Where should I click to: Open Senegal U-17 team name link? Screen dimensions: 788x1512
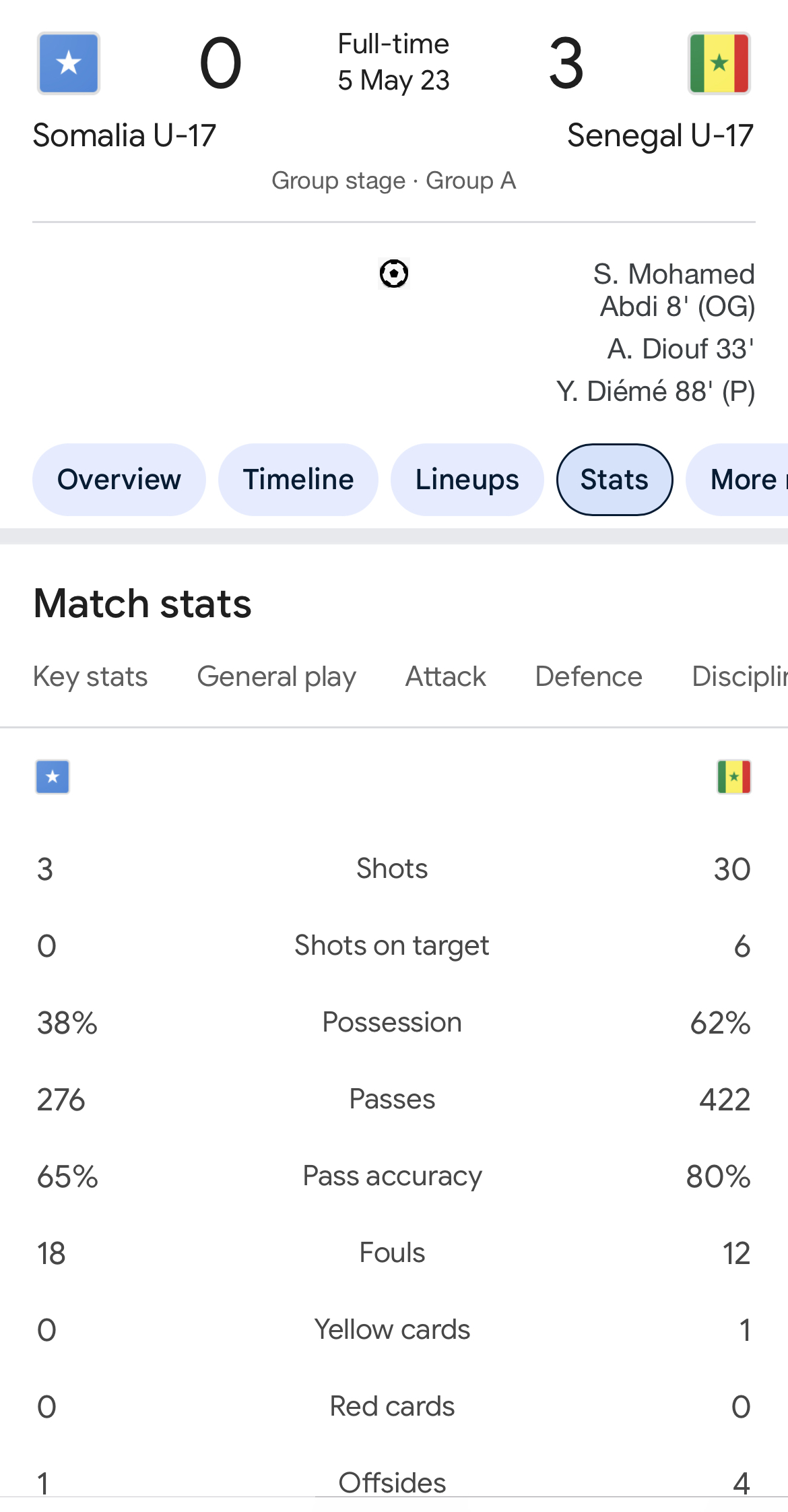660,135
